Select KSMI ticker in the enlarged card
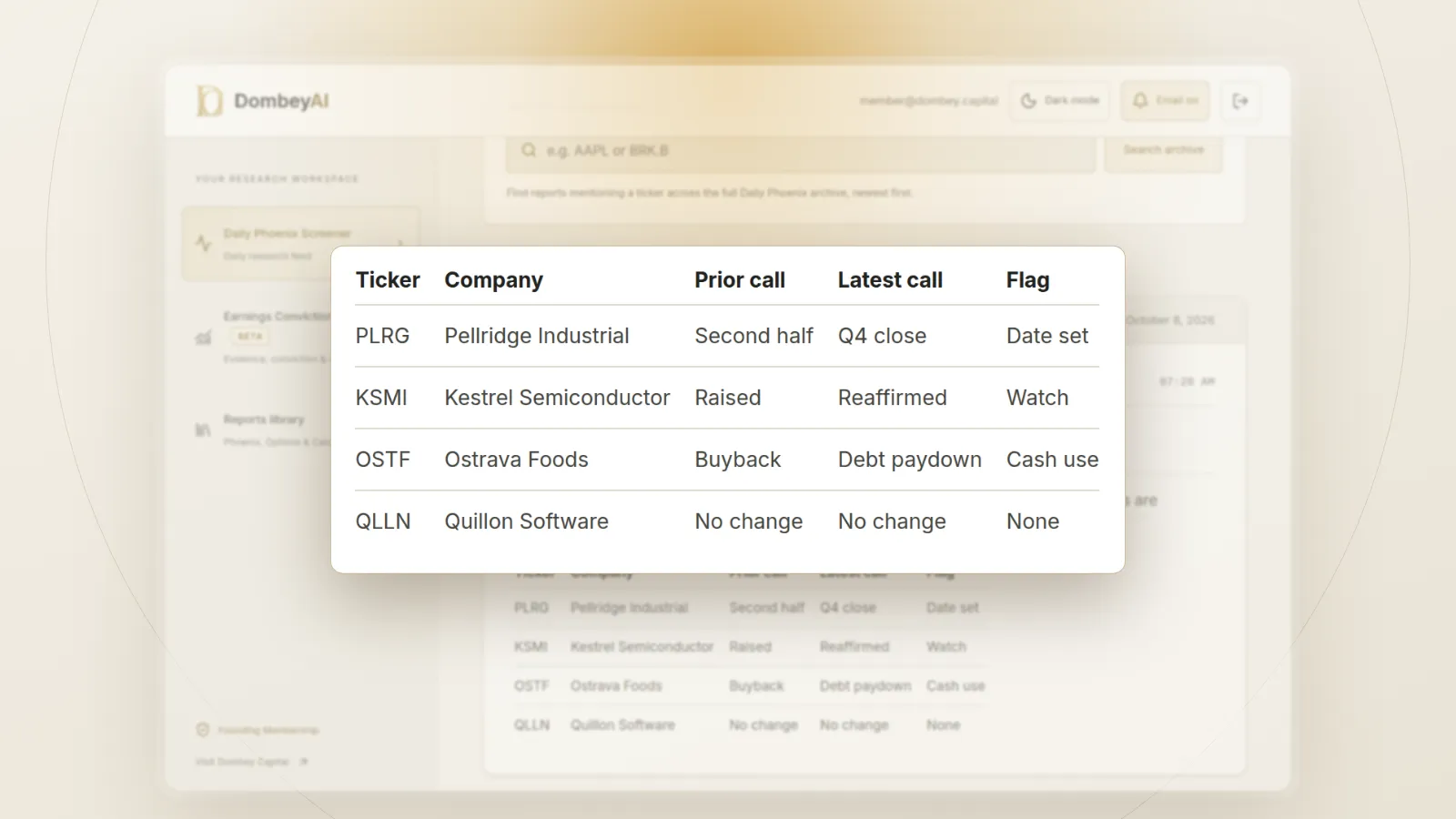This screenshot has height=819, width=1456. (x=381, y=398)
